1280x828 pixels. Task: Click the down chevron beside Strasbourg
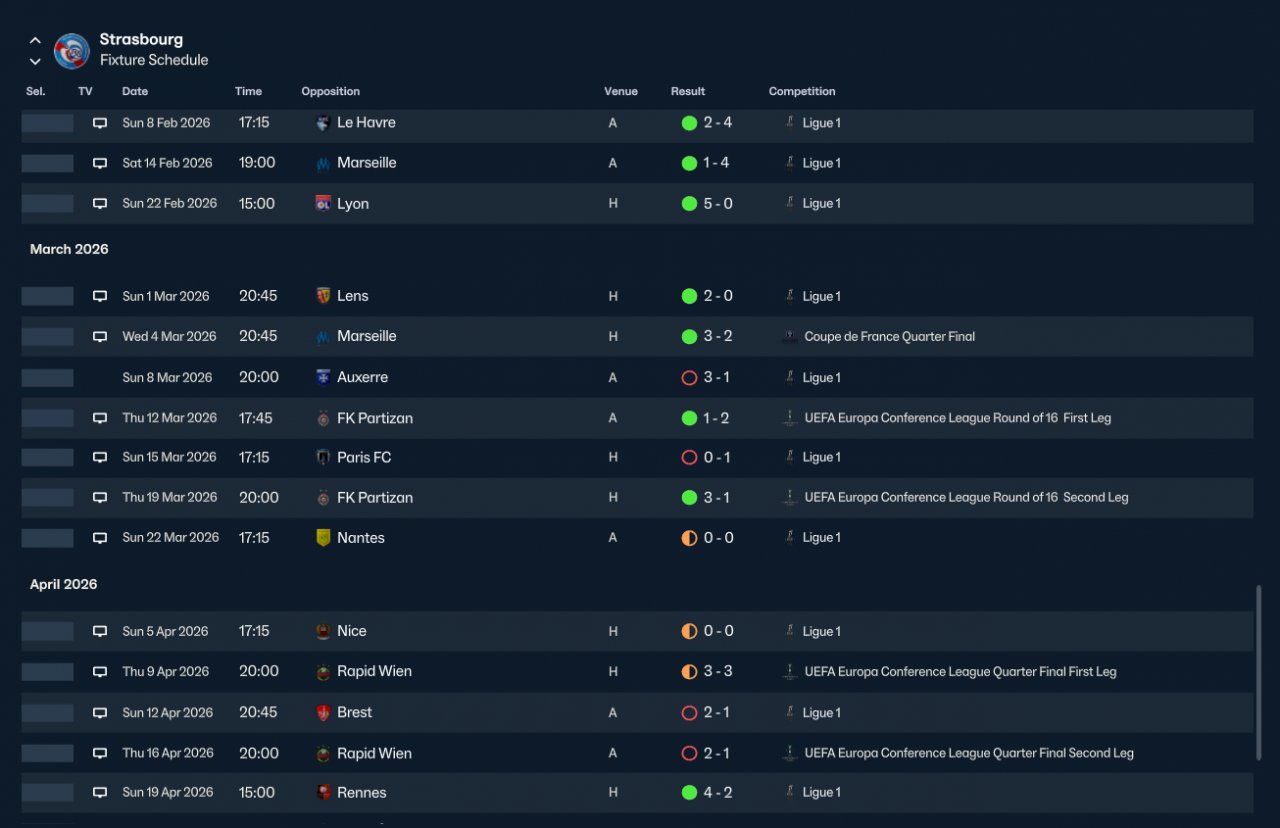(35, 61)
